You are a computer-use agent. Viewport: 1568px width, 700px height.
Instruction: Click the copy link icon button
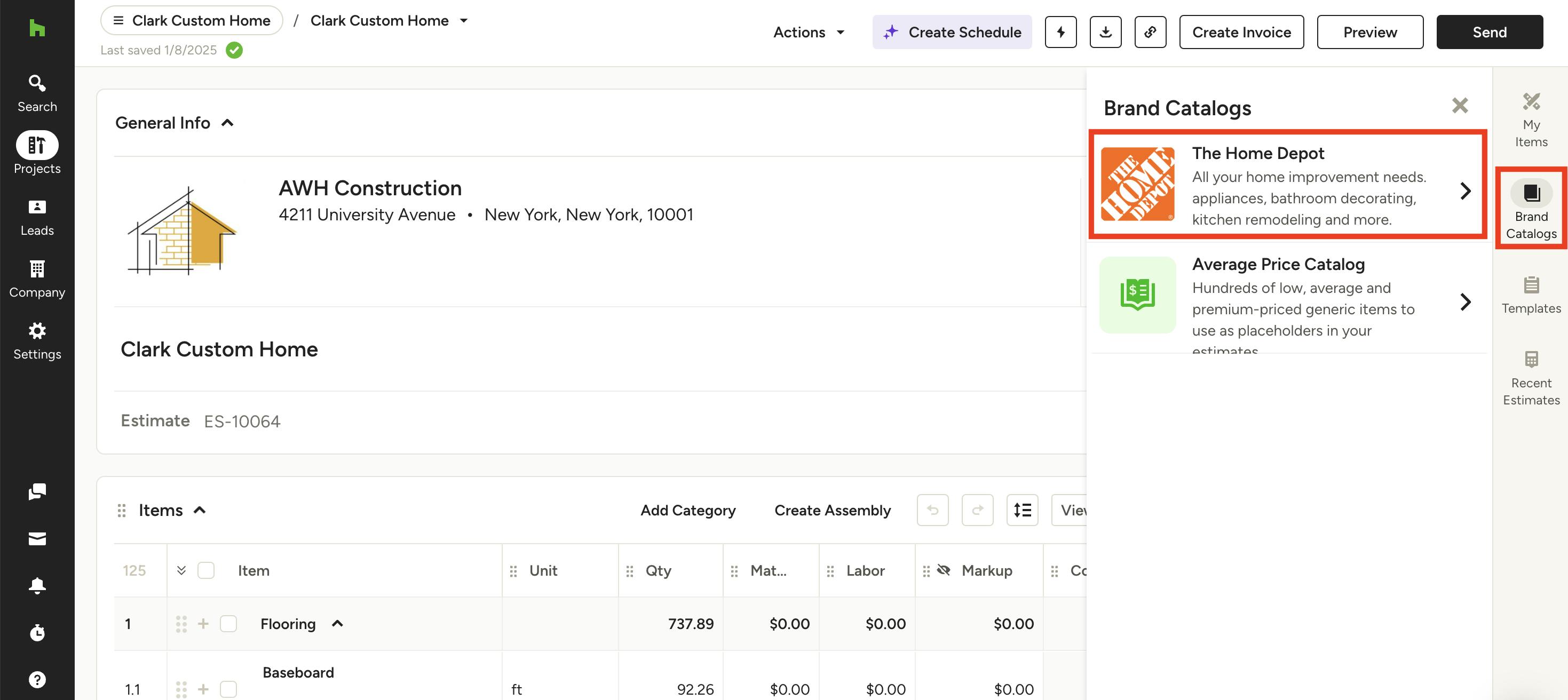(x=1150, y=32)
